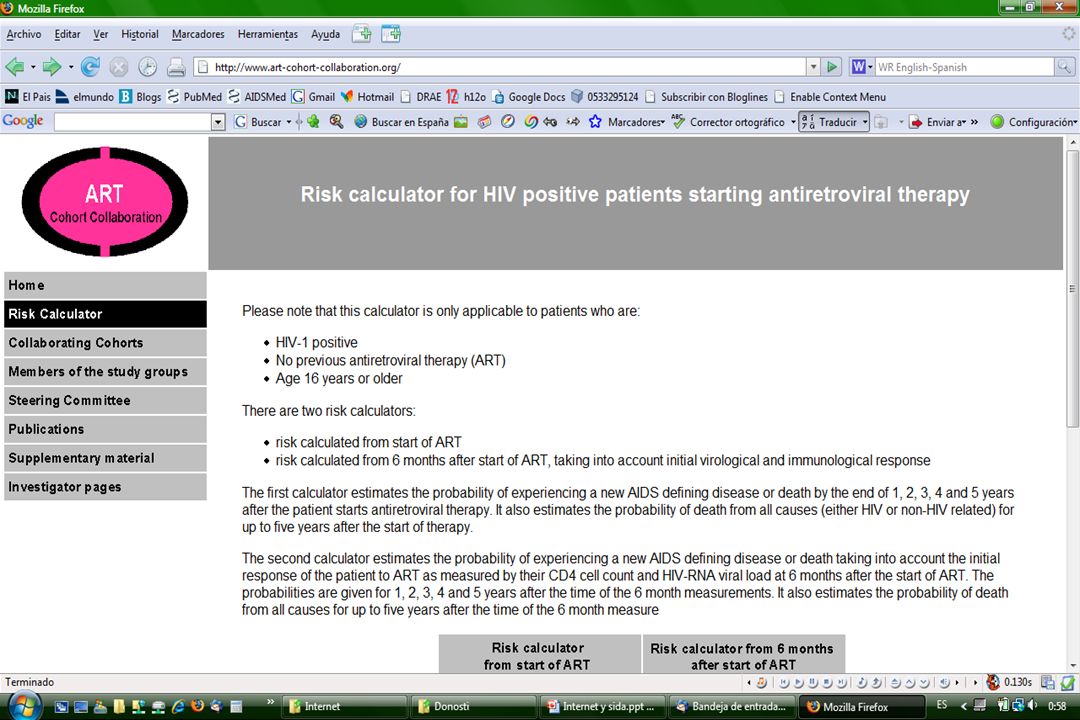Screen dimensions: 1080x720
Task: Click Buscar en España globe button
Action: click(x=402, y=122)
